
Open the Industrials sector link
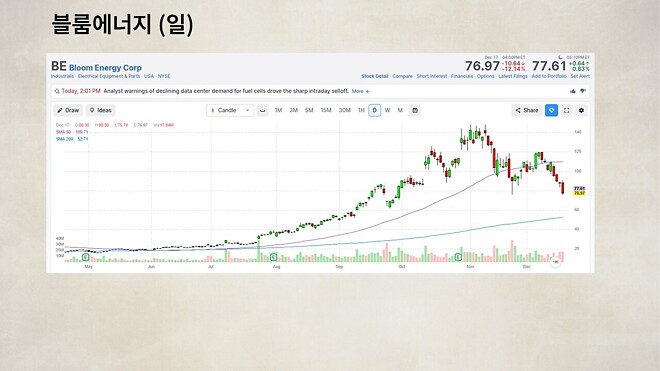62,76
